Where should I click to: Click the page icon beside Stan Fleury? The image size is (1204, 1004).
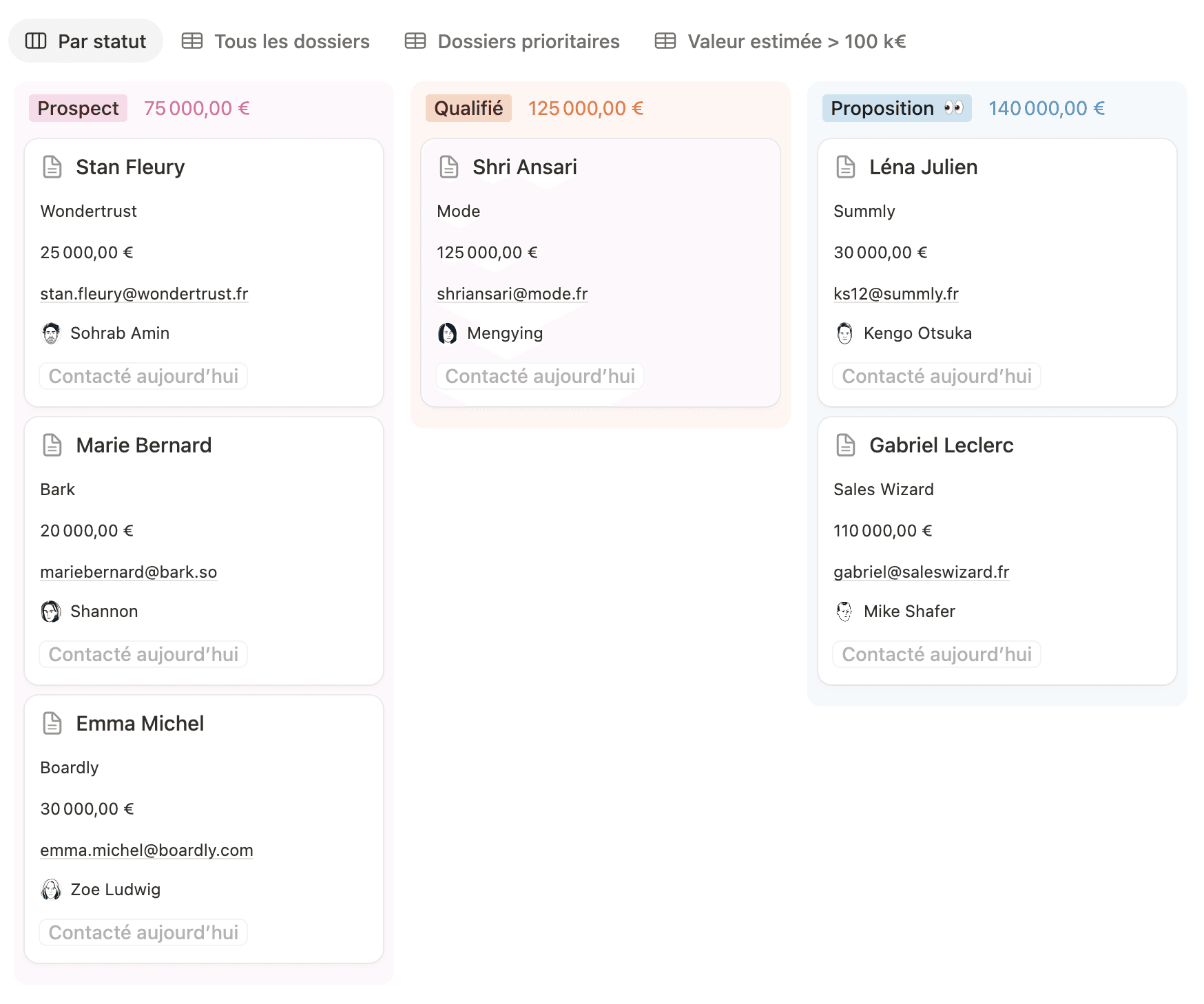point(52,167)
